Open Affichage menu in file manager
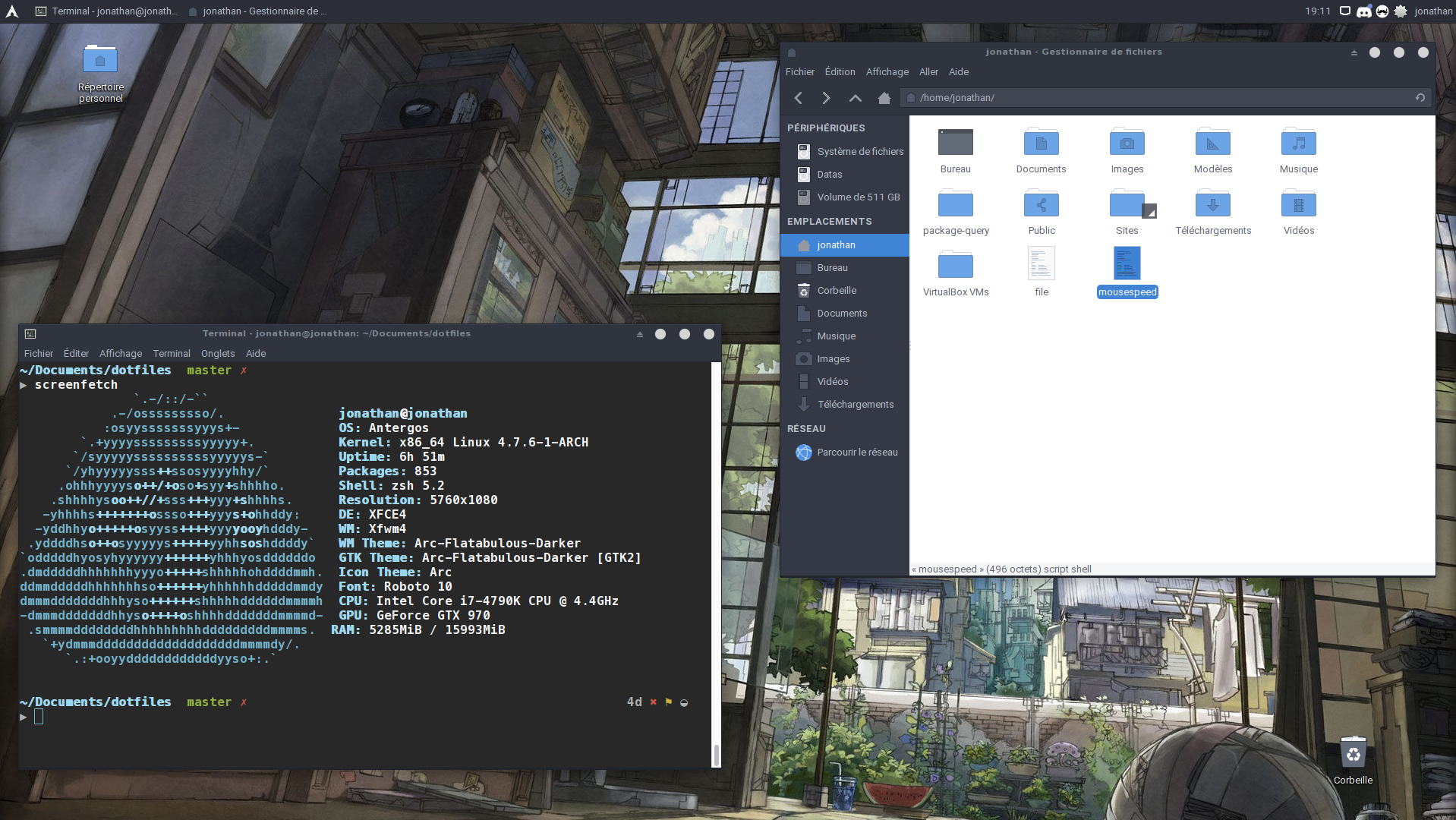 click(887, 72)
